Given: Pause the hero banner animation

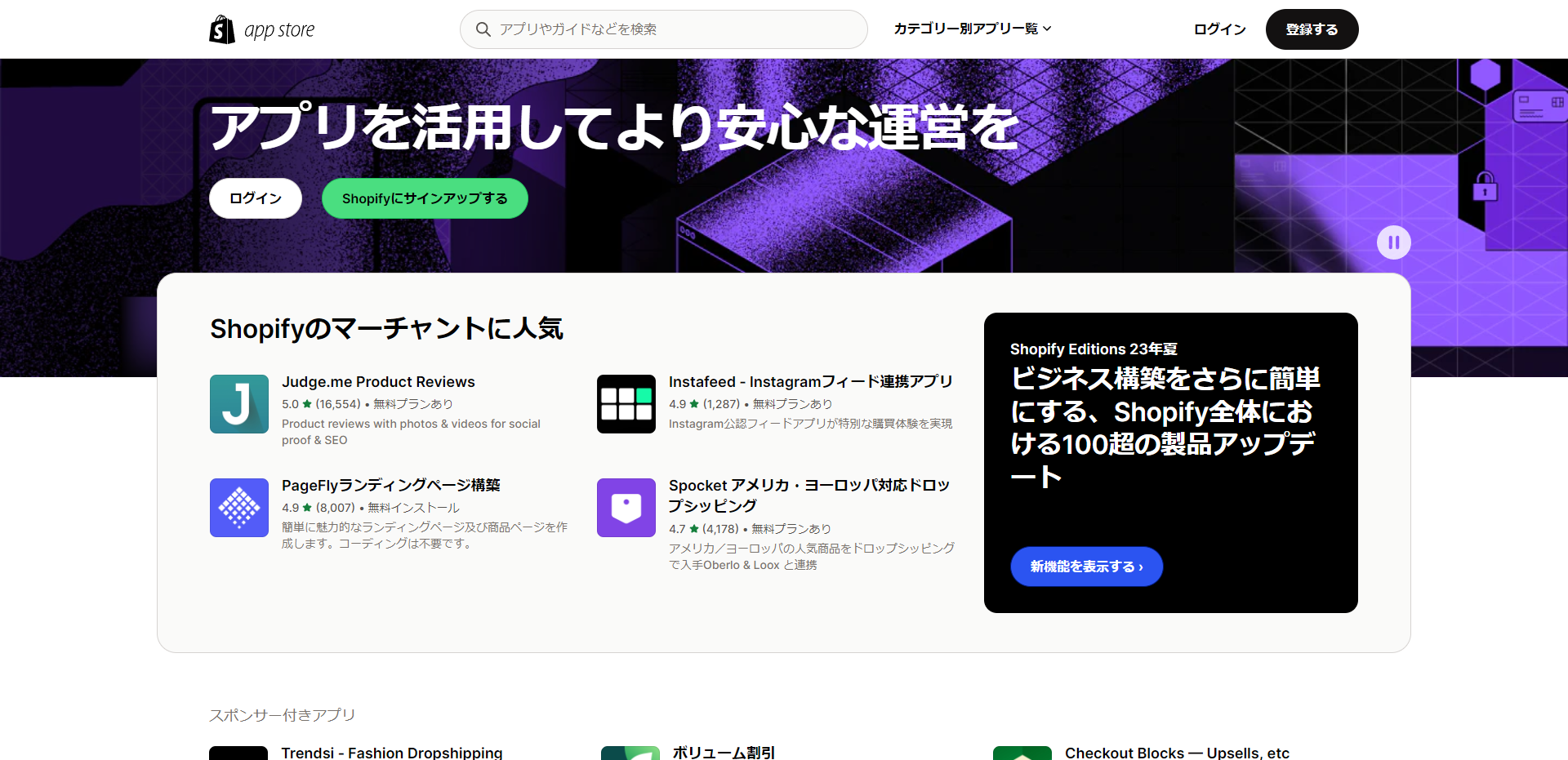Looking at the screenshot, I should (x=1394, y=242).
